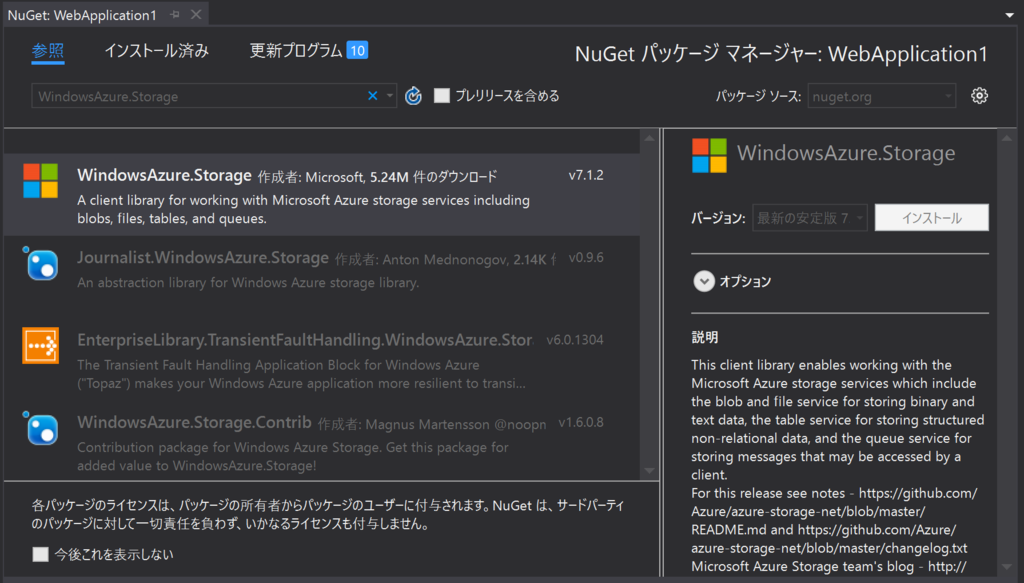Click the WindowsAzure.Storage heading in the details pane

point(846,153)
